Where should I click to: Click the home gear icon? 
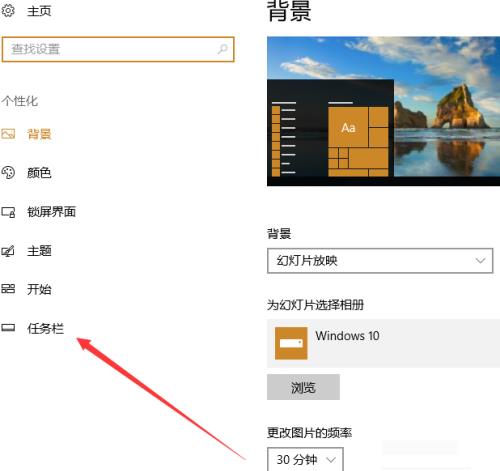click(8, 11)
